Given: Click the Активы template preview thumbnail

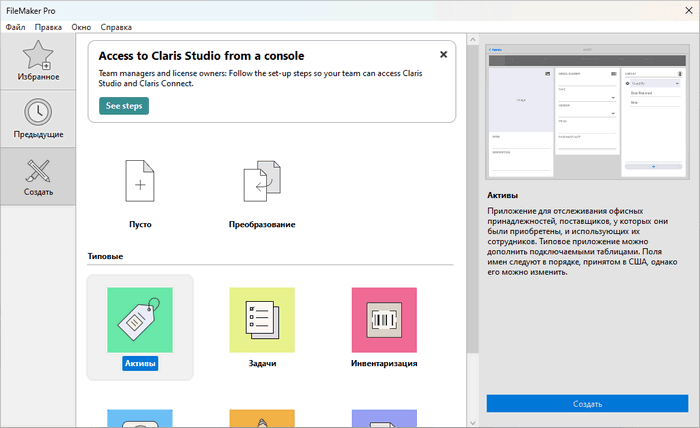Looking at the screenshot, I should tap(588, 112).
